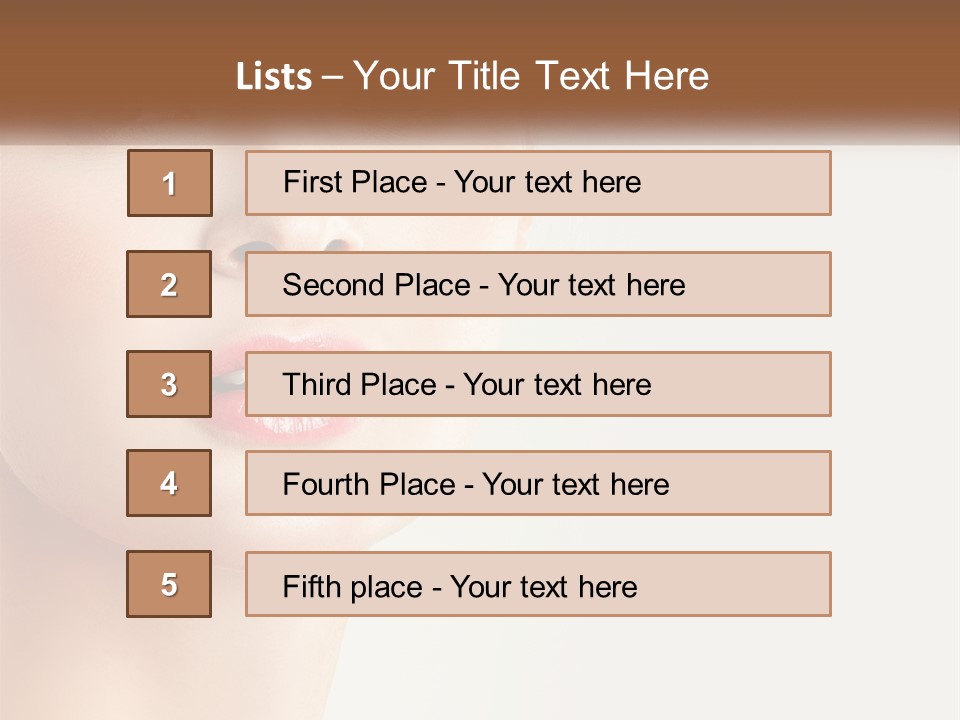This screenshot has width=960, height=720.
Task: Click the number 4 square
Action: coord(169,483)
